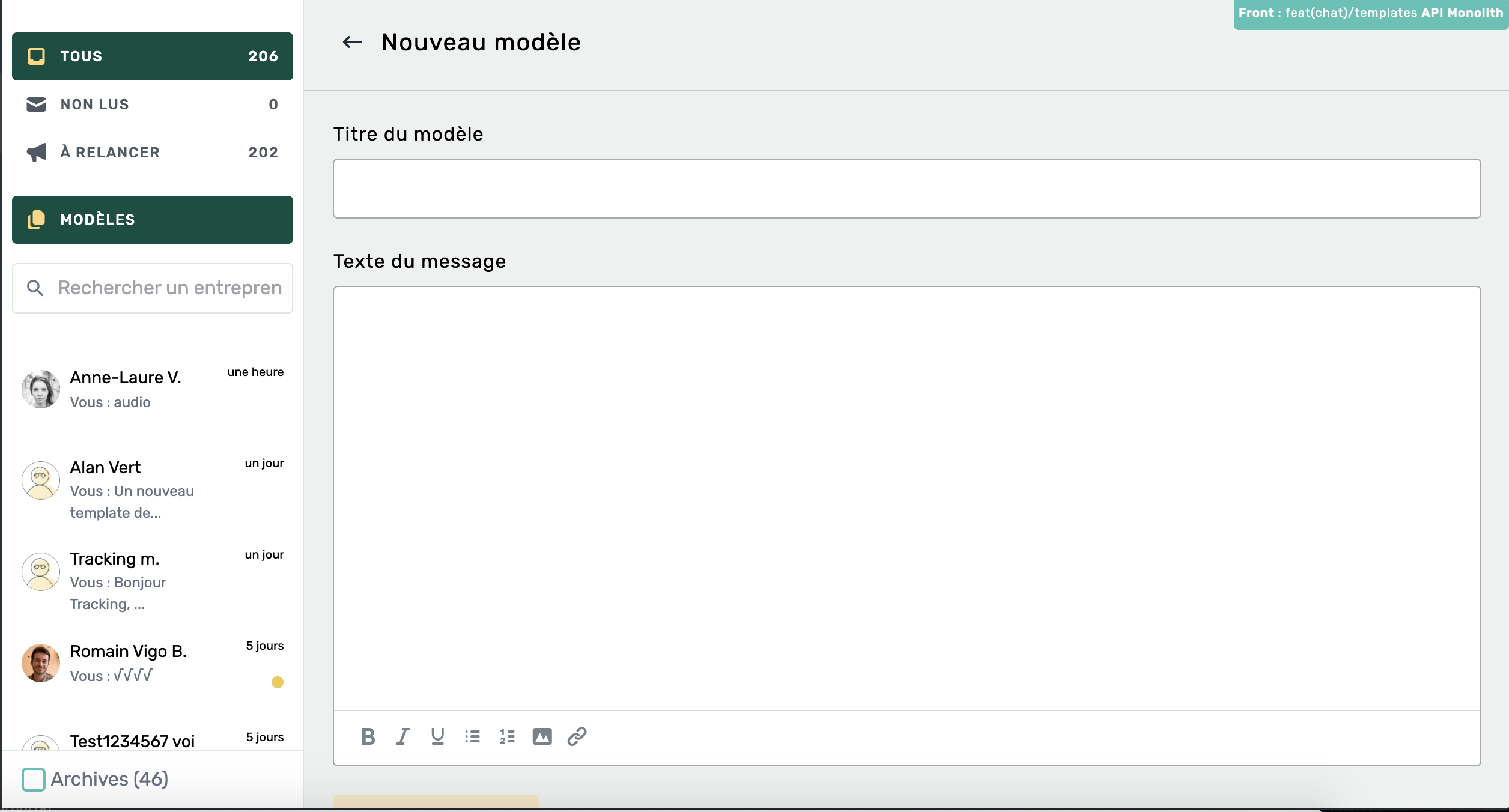1509x812 pixels.
Task: Go back with the arrow icon
Action: pos(352,42)
